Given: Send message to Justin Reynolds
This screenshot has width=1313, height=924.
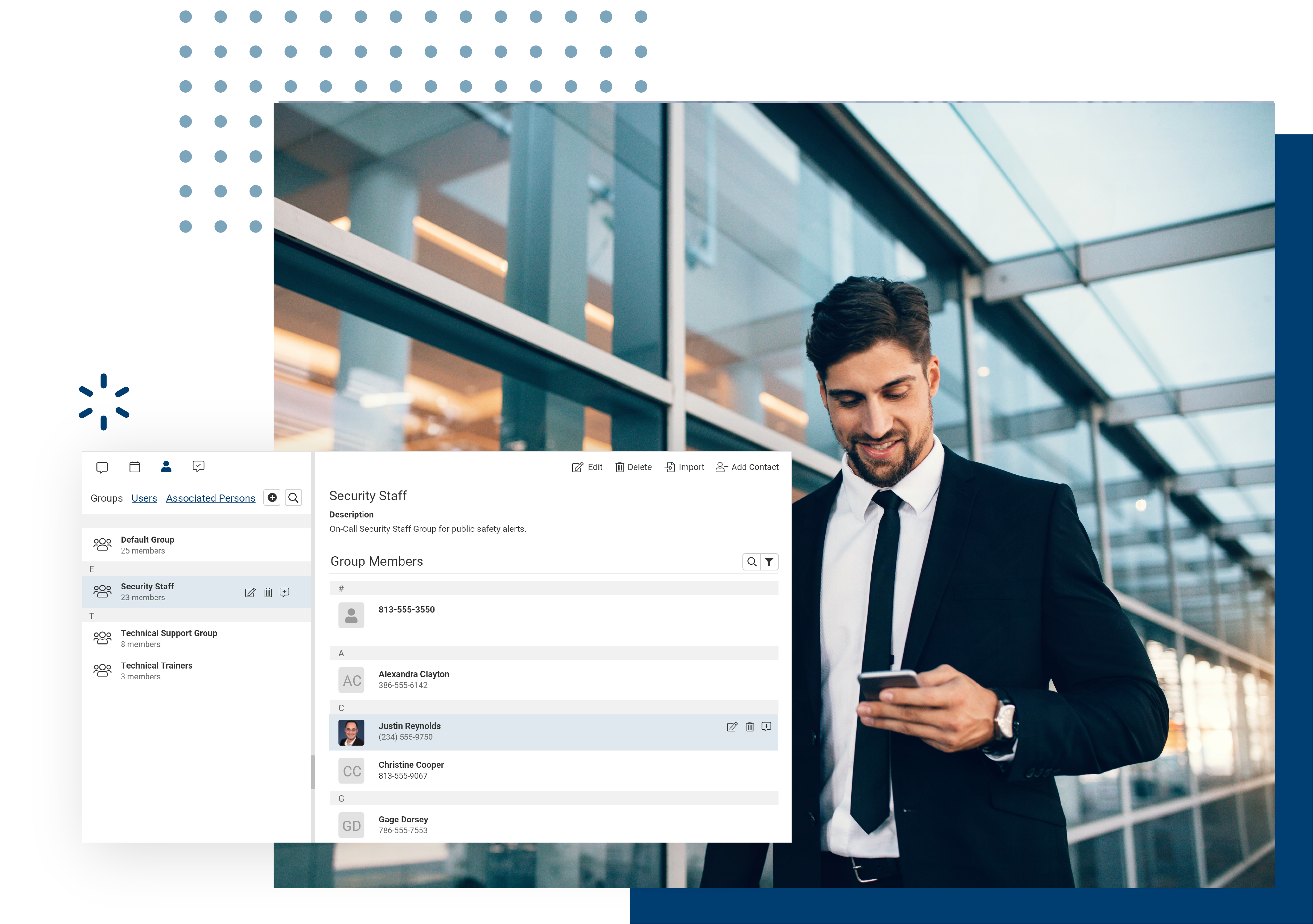Looking at the screenshot, I should [x=766, y=727].
